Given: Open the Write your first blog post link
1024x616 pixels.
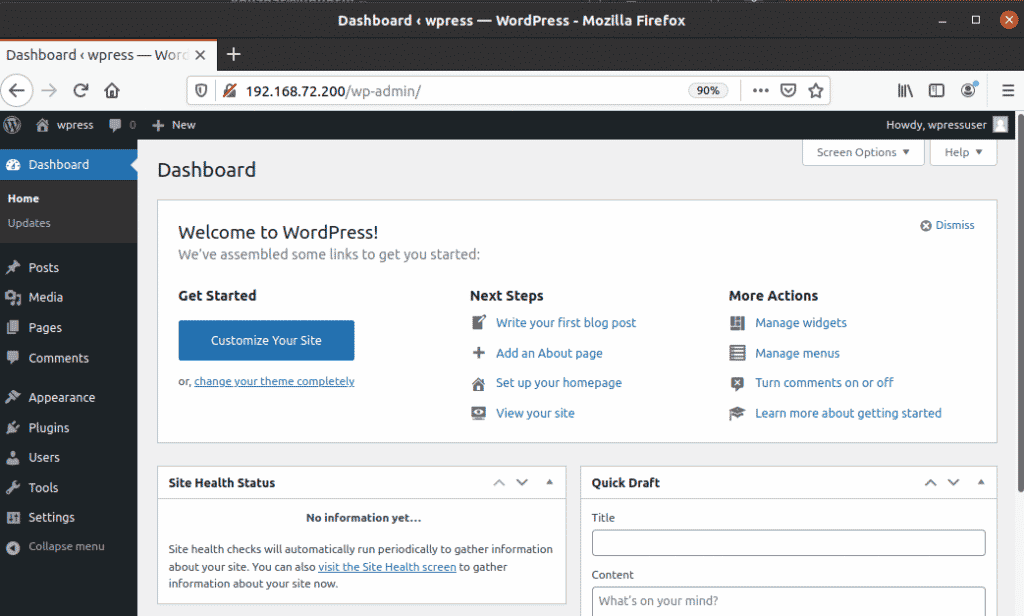Looking at the screenshot, I should coord(565,323).
